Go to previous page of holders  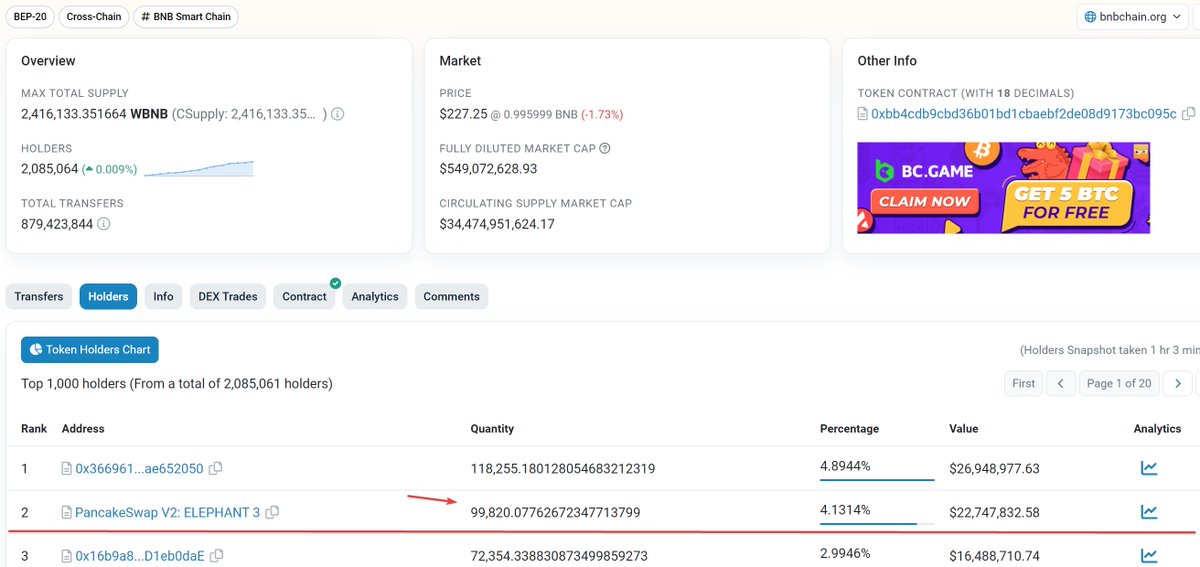(x=1062, y=383)
